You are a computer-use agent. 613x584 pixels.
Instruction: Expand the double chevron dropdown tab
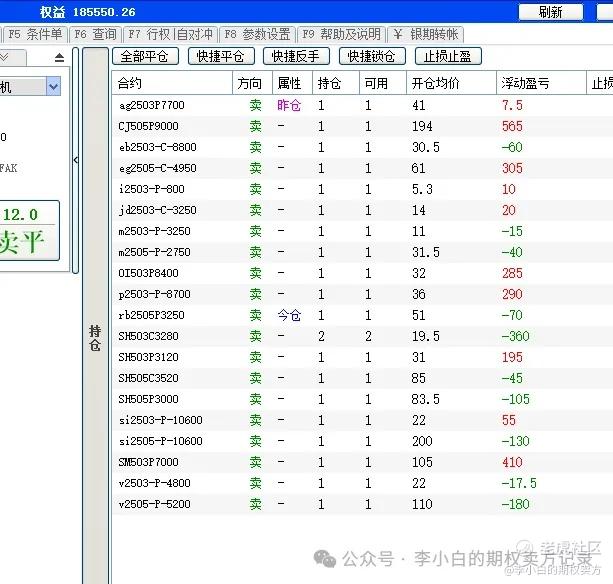[13, 57]
